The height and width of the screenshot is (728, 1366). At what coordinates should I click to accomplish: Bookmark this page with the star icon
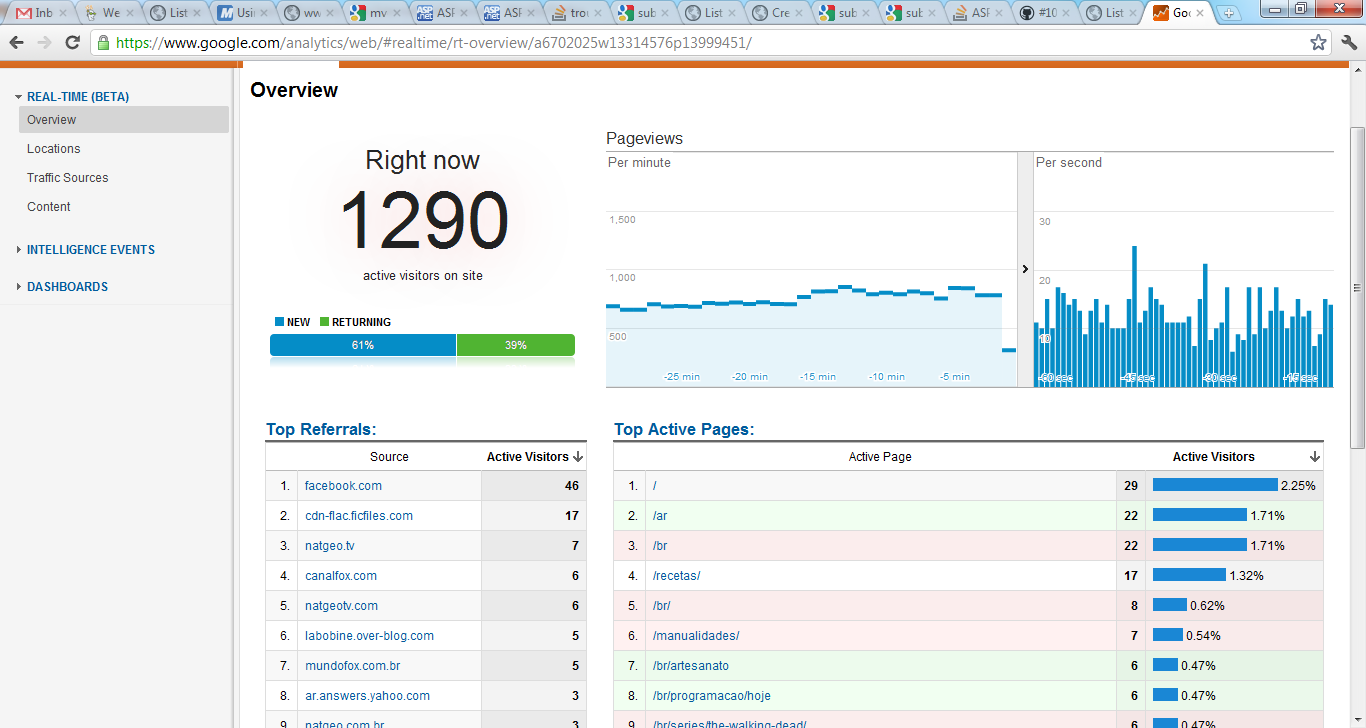tap(1319, 43)
